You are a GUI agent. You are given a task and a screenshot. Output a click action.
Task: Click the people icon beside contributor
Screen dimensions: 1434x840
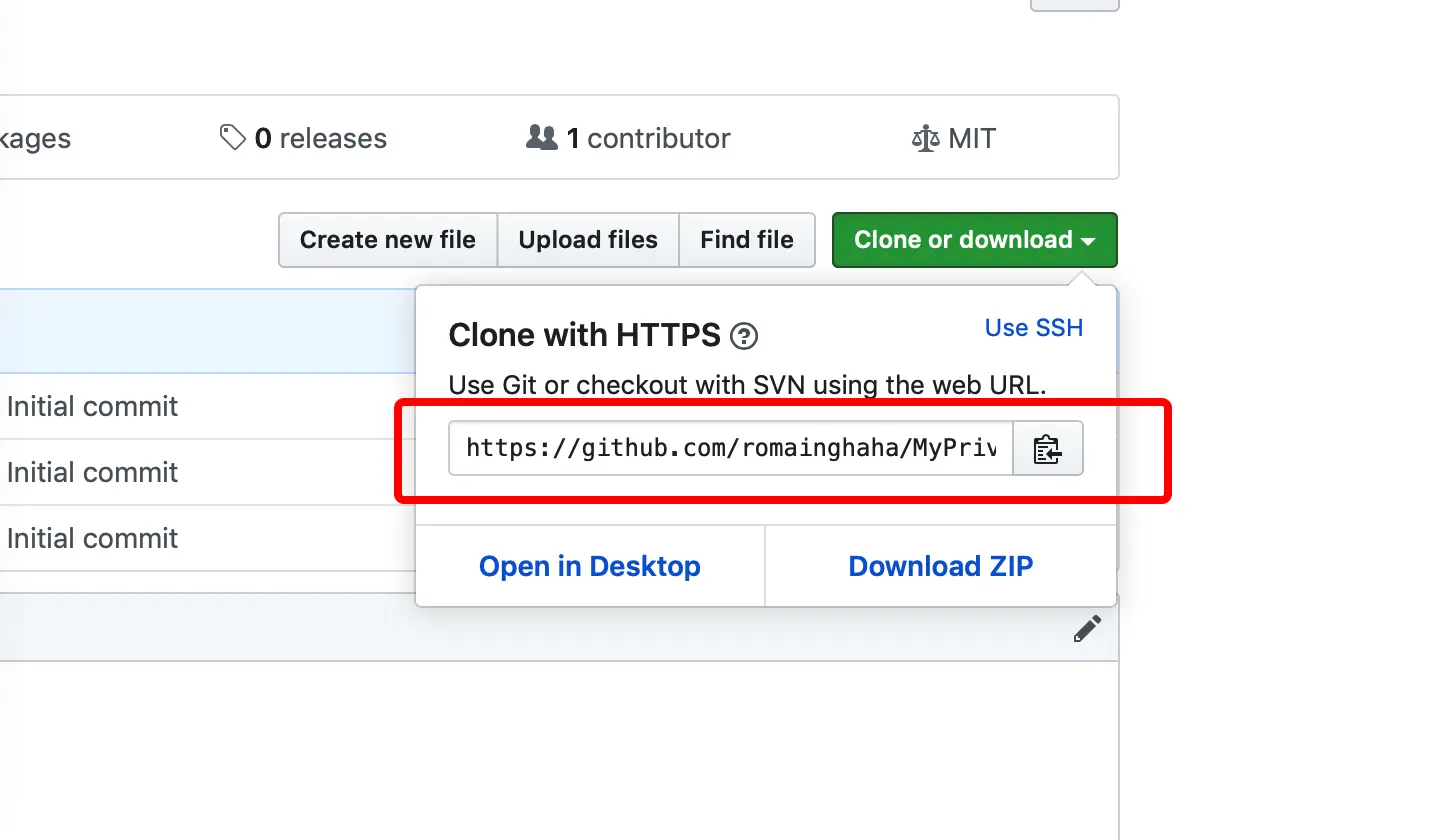541,138
